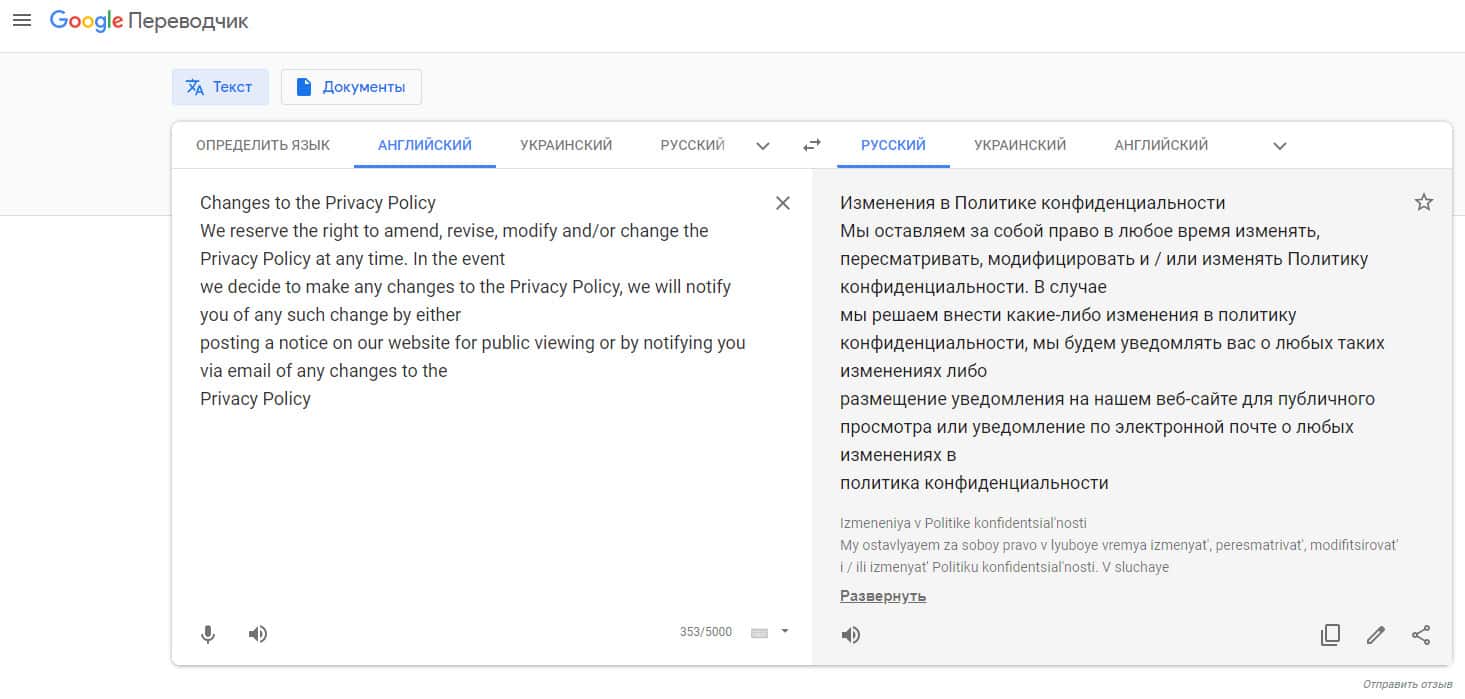Open the Отправить отзыв feedback link
The width and height of the screenshot is (1465, 699).
(1407, 685)
